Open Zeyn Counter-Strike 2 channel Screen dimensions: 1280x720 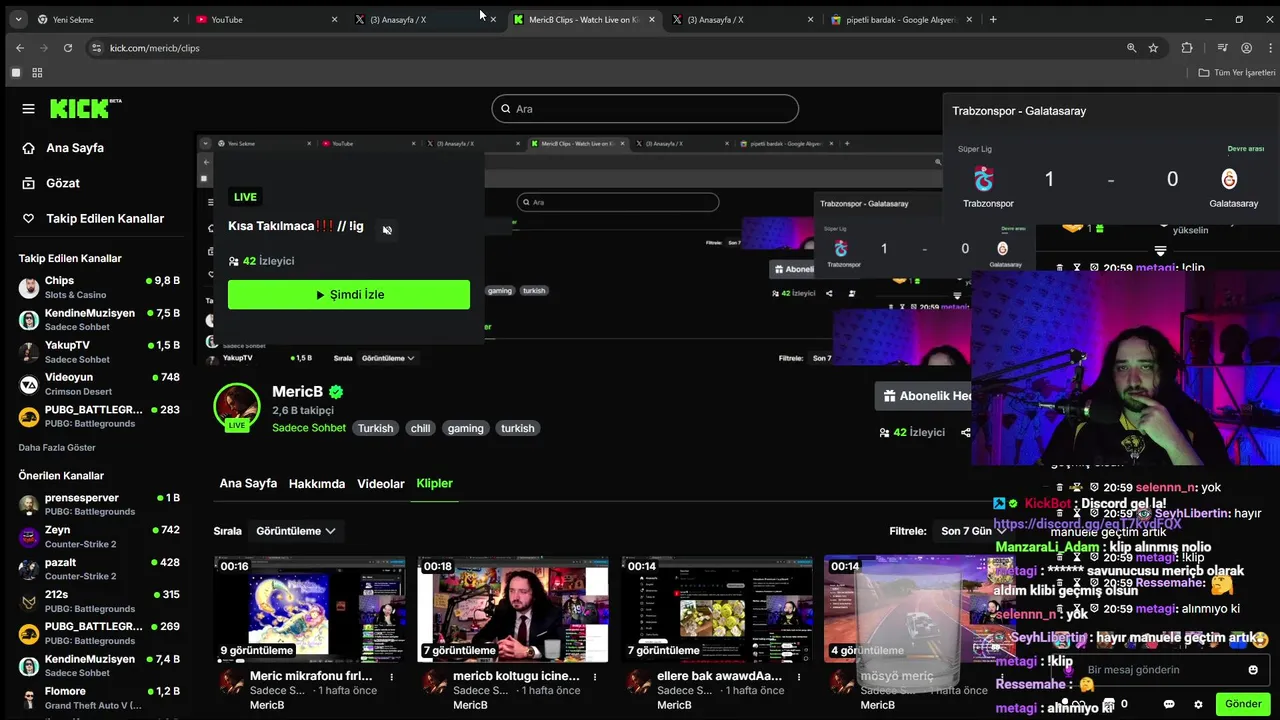pos(99,536)
